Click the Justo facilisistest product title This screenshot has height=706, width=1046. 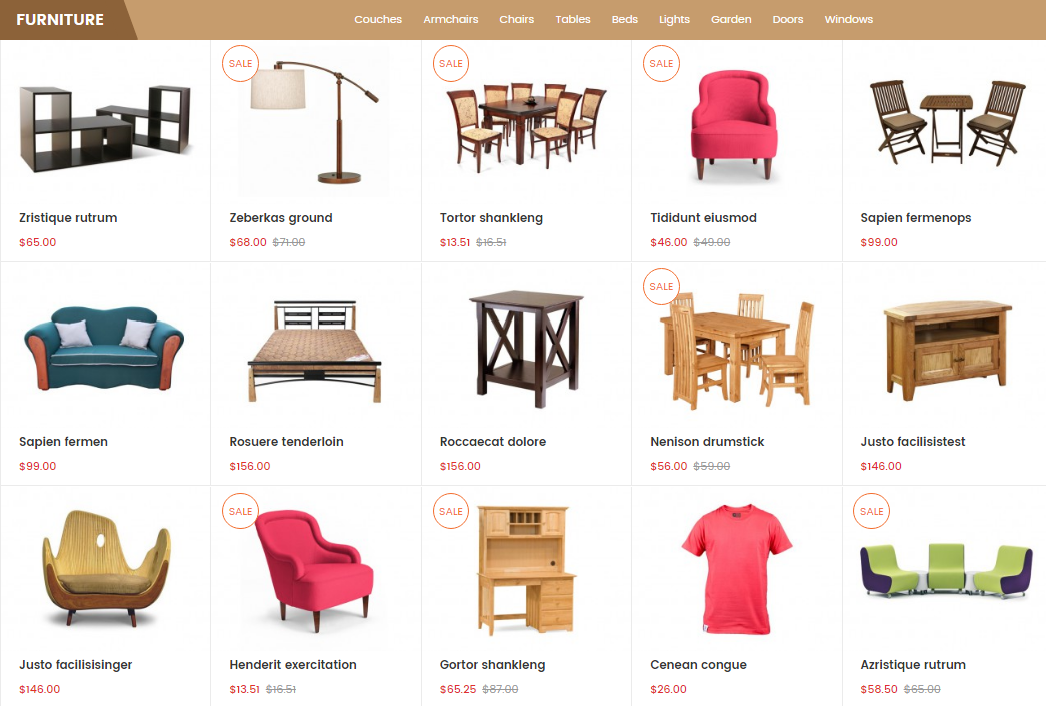[x=913, y=442]
